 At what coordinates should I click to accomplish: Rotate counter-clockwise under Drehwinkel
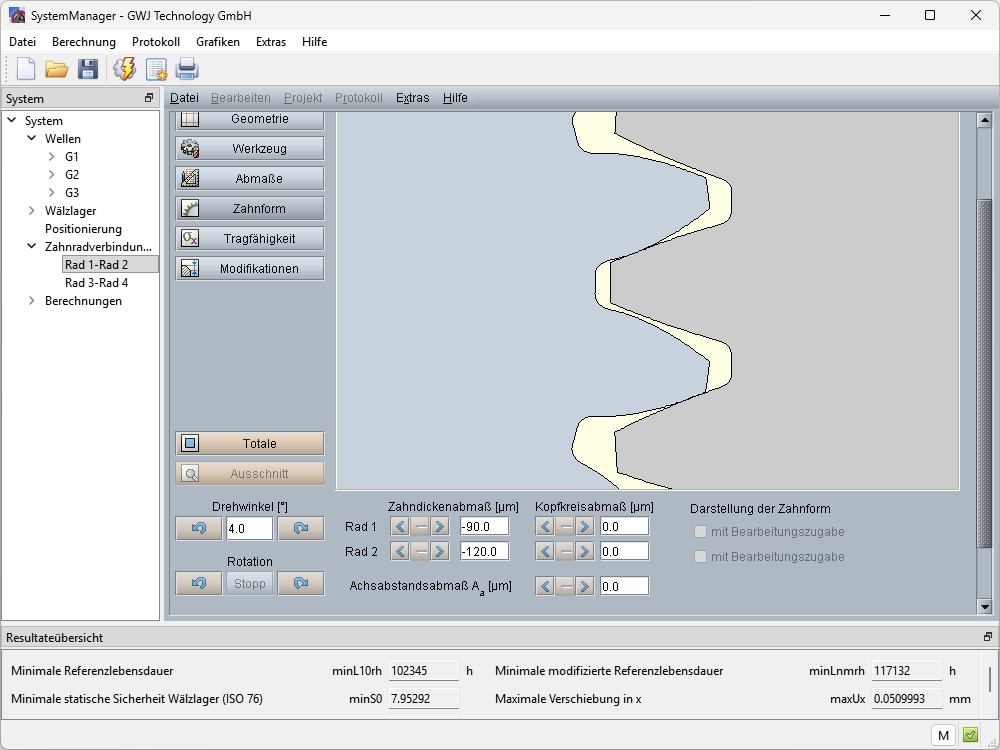pyautogui.click(x=199, y=528)
